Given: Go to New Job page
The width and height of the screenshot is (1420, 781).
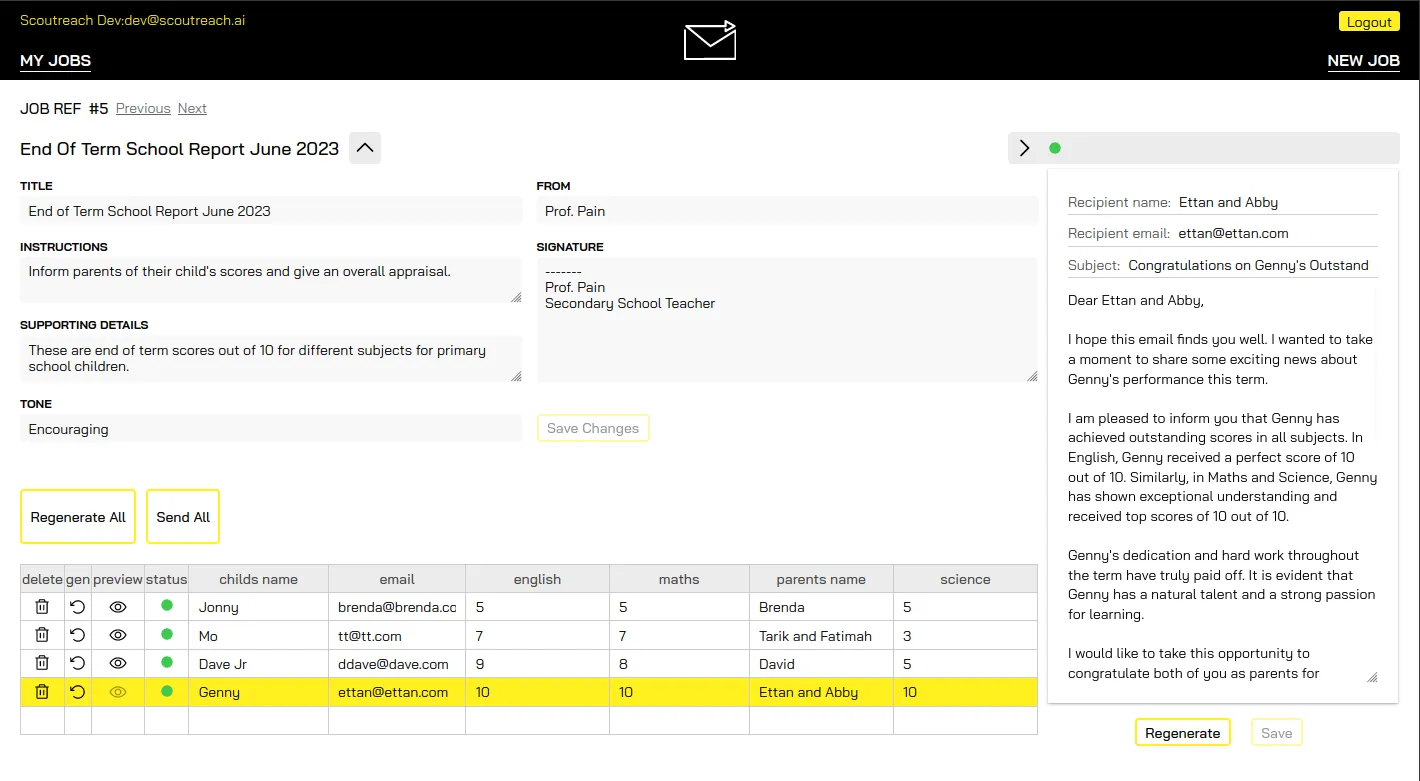Looking at the screenshot, I should 1363,61.
